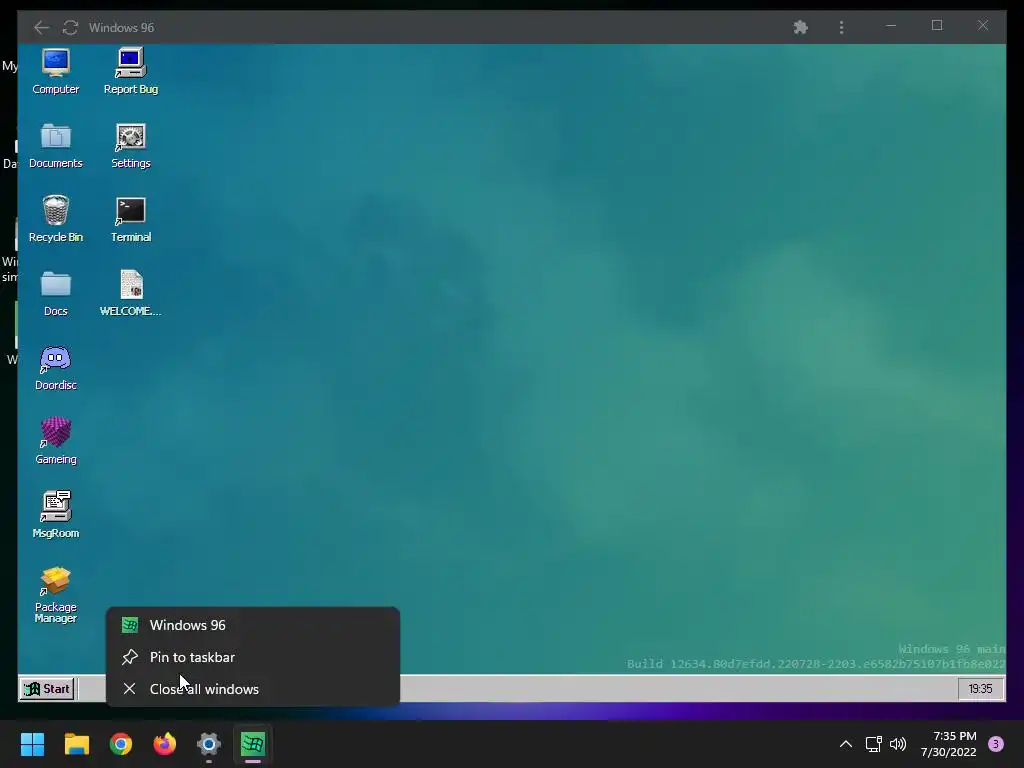Select the Documents folder icon
Image resolution: width=1024 pixels, height=768 pixels.
[56, 146]
